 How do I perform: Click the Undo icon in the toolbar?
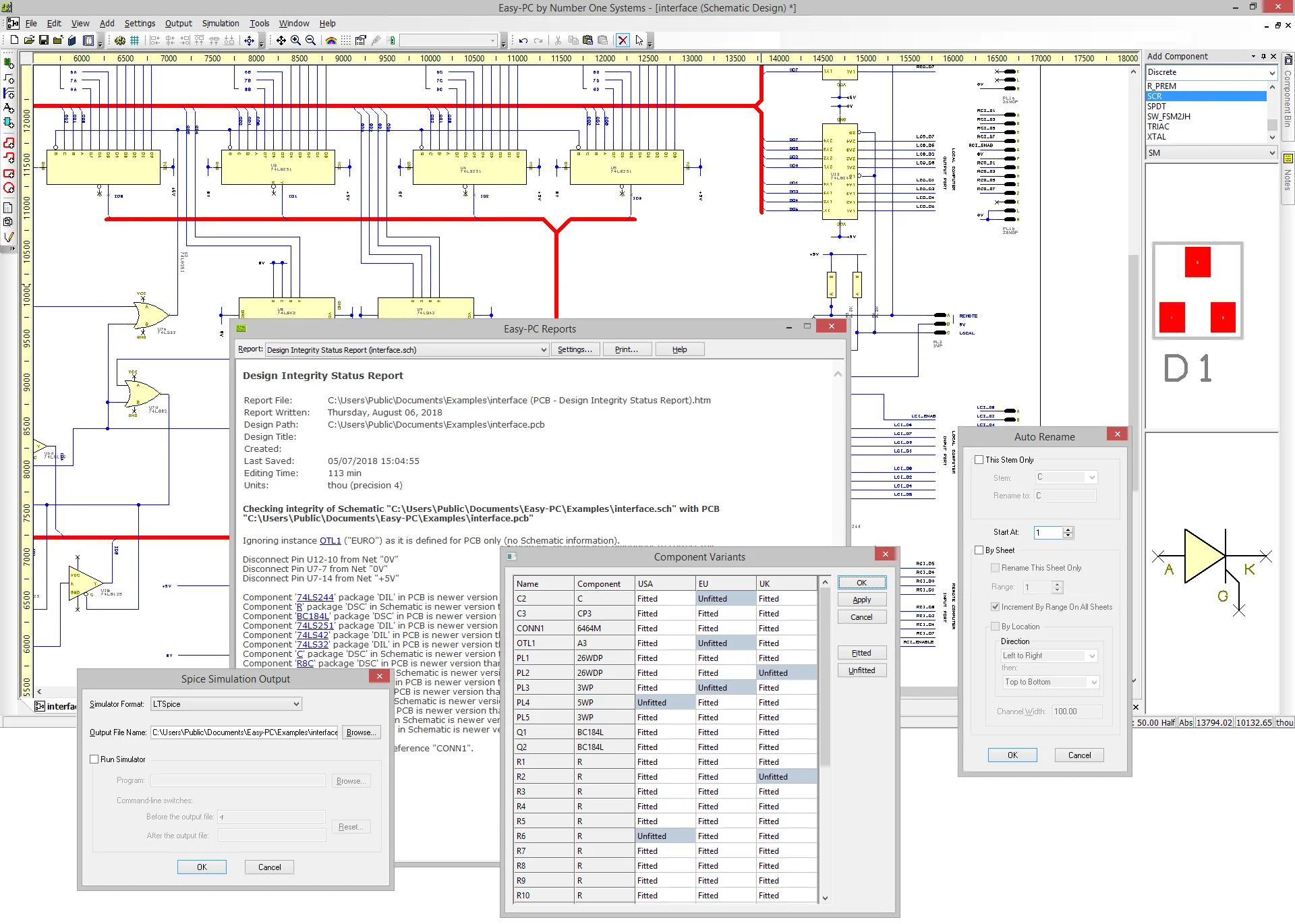click(523, 40)
